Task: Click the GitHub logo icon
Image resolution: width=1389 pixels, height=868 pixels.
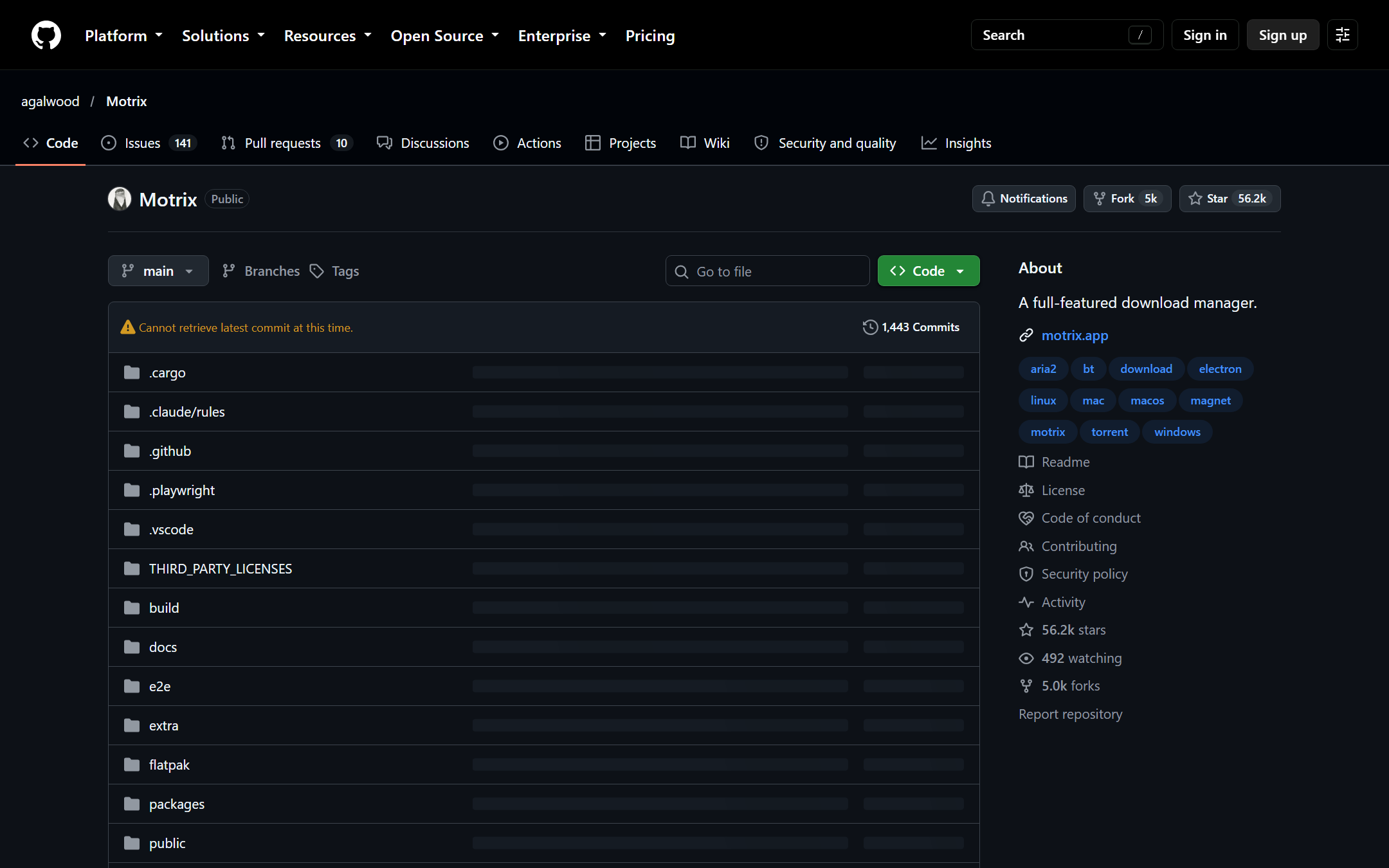Action: pos(46,35)
